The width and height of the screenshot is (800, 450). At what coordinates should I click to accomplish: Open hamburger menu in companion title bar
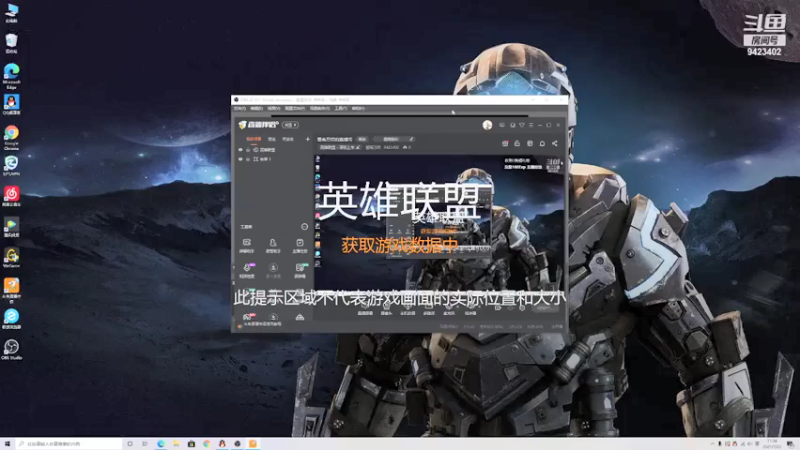pos(531,125)
